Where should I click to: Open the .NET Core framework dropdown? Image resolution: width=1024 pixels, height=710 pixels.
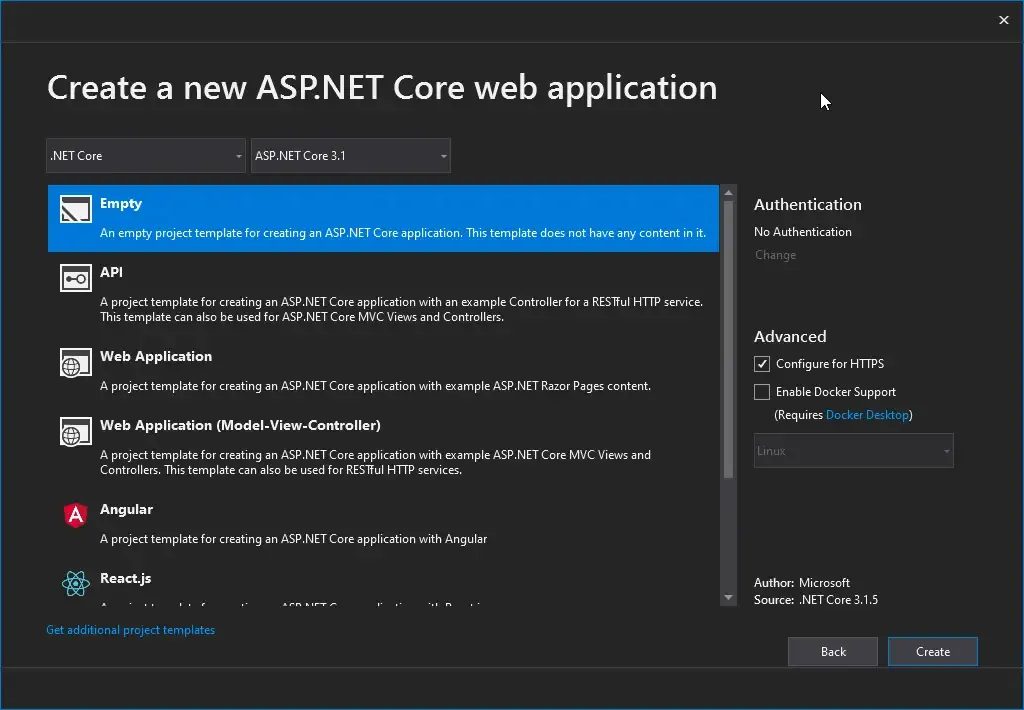coord(145,155)
